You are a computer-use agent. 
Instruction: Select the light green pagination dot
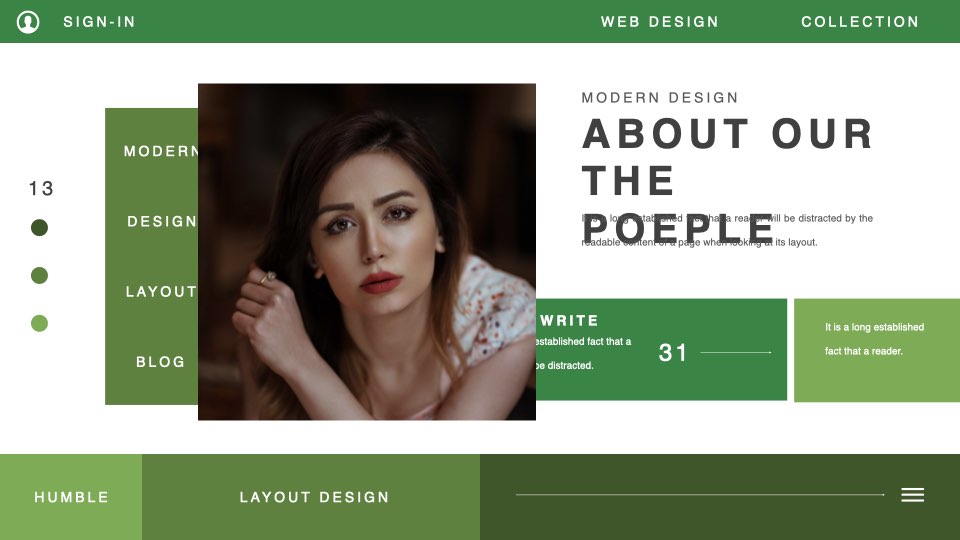[39, 323]
